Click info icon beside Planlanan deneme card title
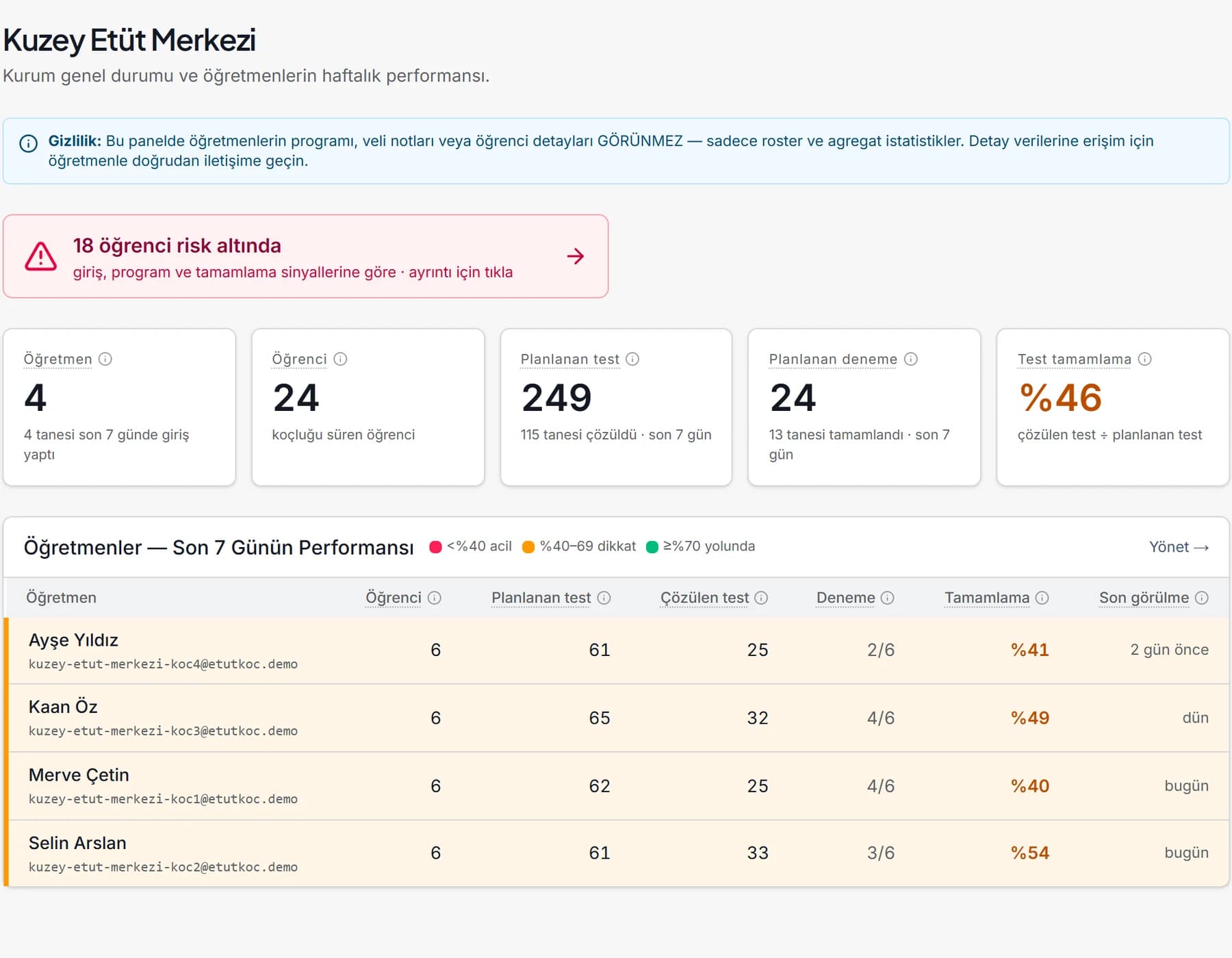The height and width of the screenshot is (958, 1232). coord(910,359)
